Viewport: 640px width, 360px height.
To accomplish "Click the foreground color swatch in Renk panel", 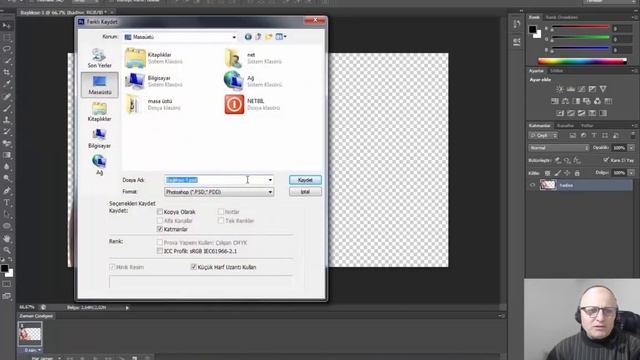I will 533,29.
